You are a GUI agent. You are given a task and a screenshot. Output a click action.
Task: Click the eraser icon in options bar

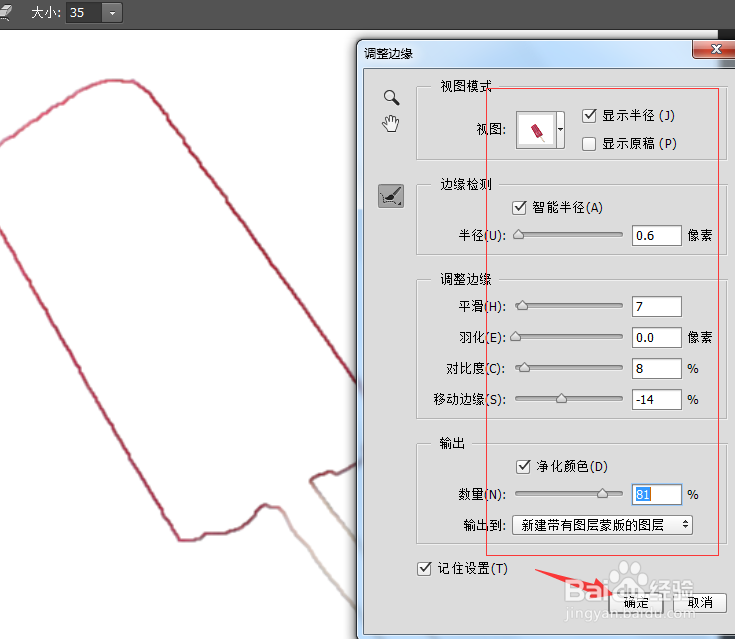click(x=6, y=12)
